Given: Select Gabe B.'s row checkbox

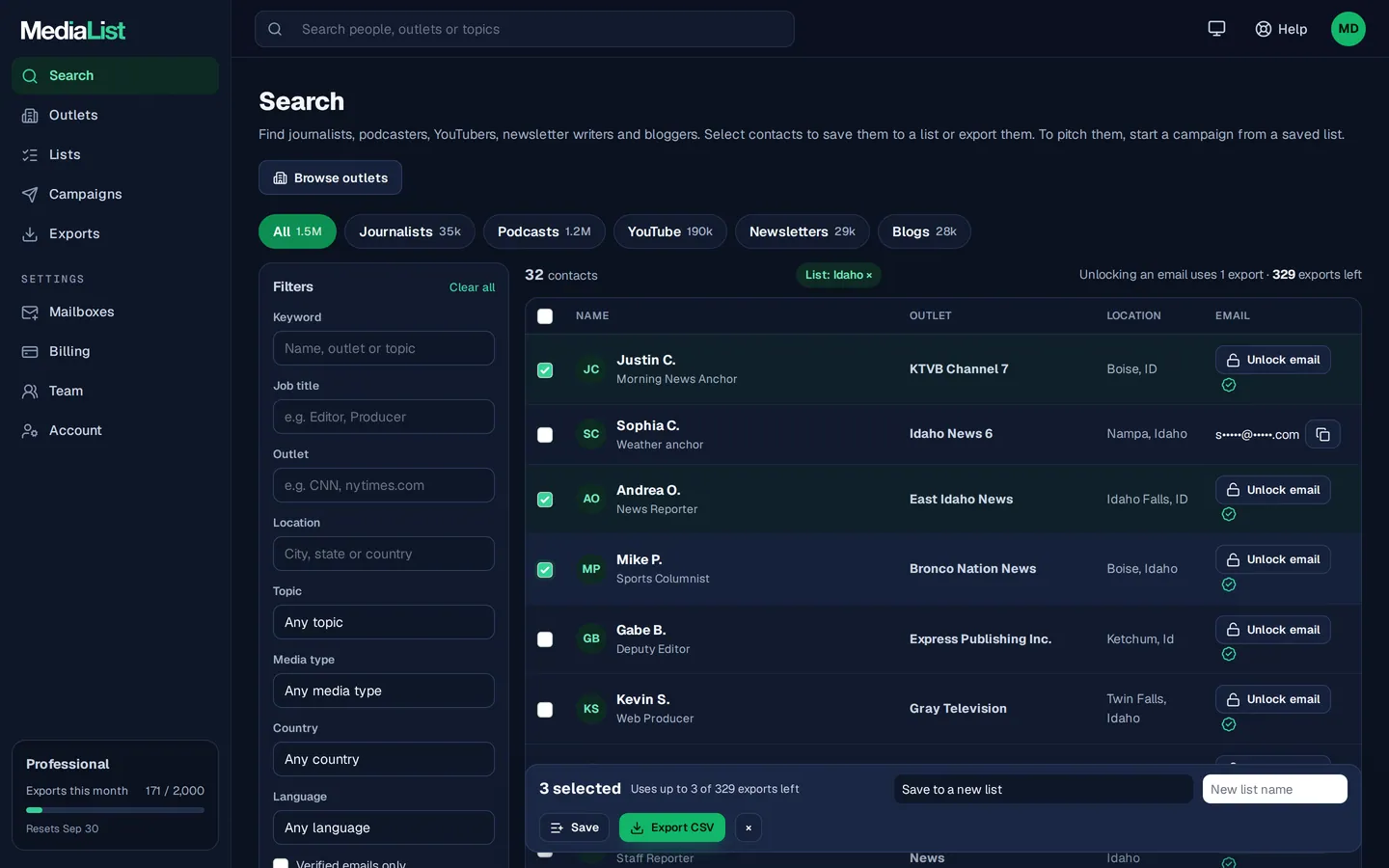Looking at the screenshot, I should [545, 639].
